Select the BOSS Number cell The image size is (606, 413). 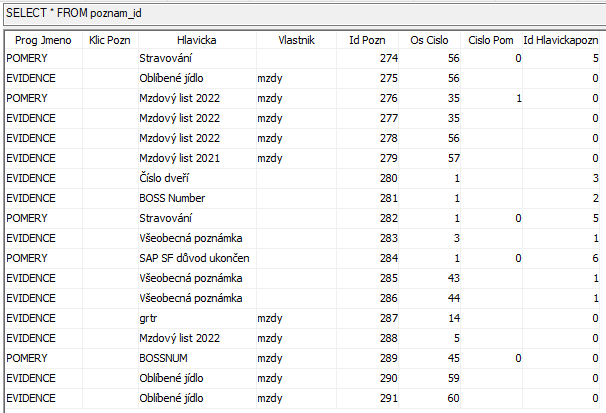pyautogui.click(x=197, y=199)
